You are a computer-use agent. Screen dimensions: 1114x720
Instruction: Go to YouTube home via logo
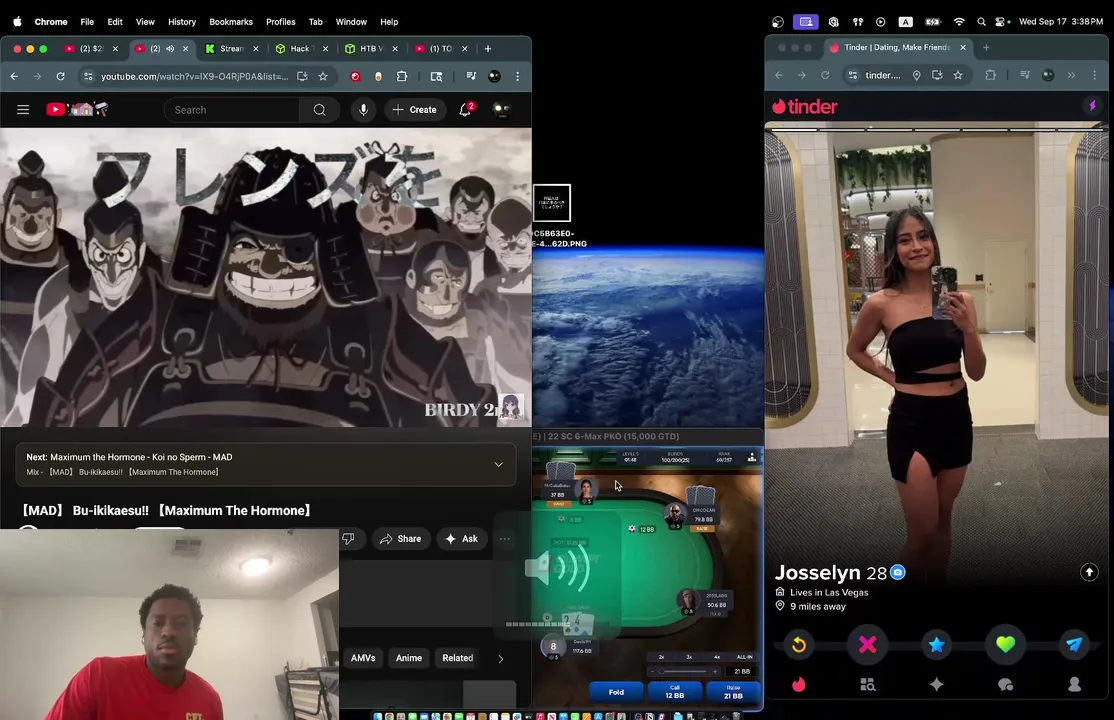(x=77, y=109)
